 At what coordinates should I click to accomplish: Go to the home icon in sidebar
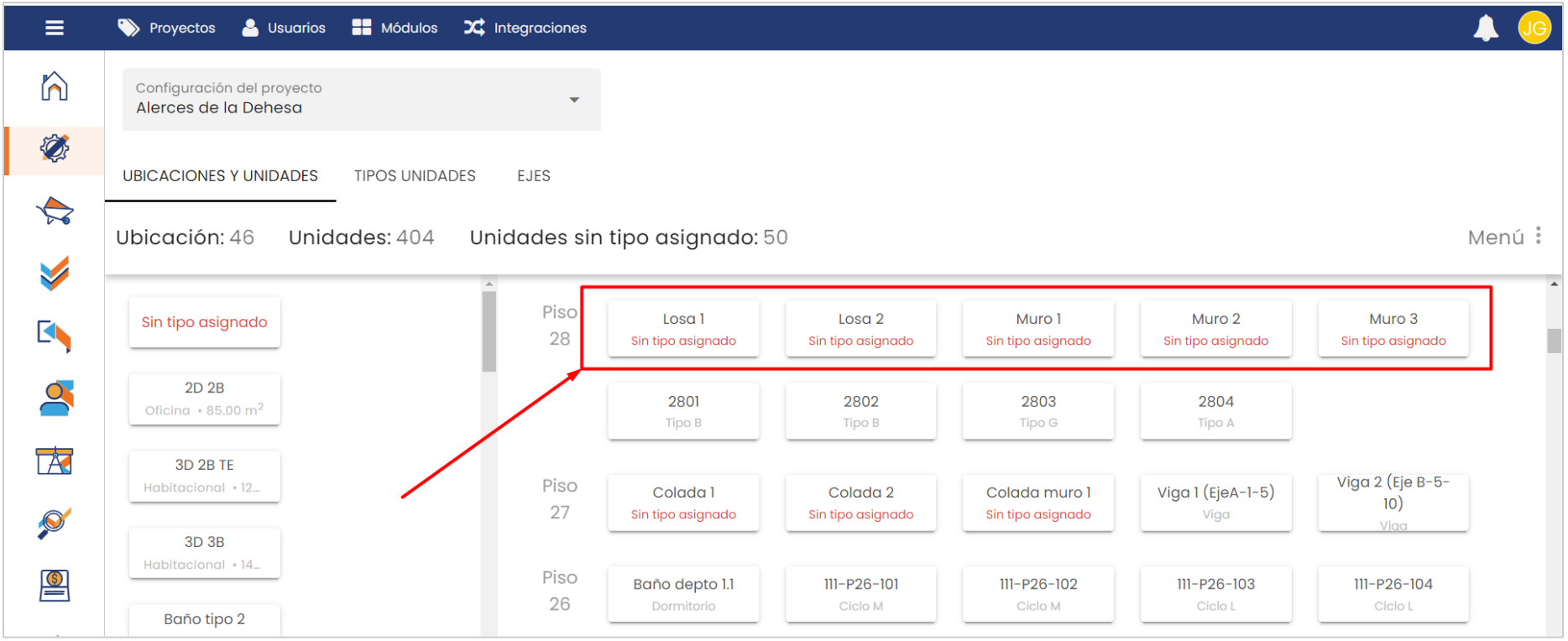pos(55,86)
